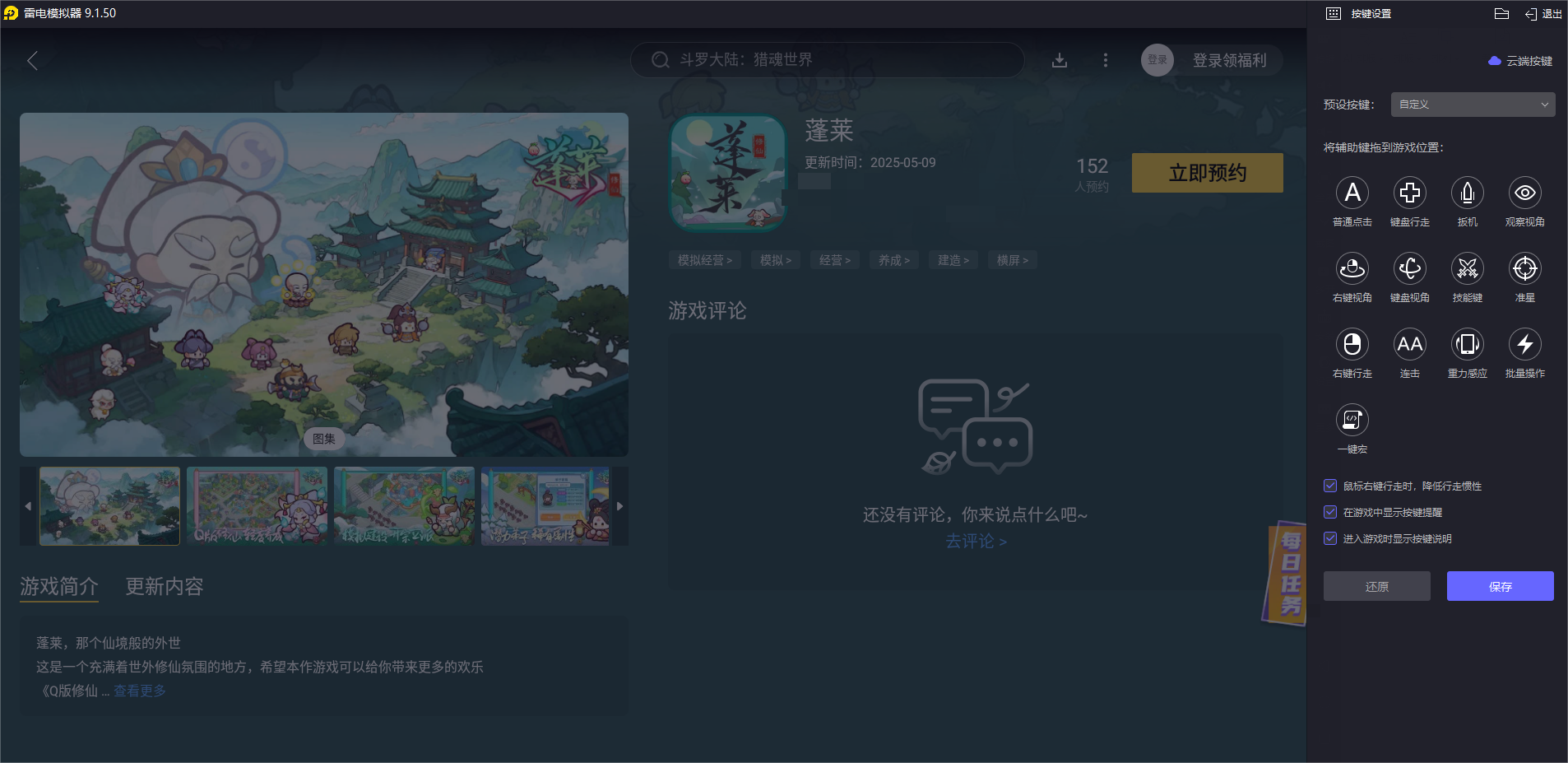Select the 一键宏 macro icon
This screenshot has width=1568, height=763.
(x=1352, y=420)
